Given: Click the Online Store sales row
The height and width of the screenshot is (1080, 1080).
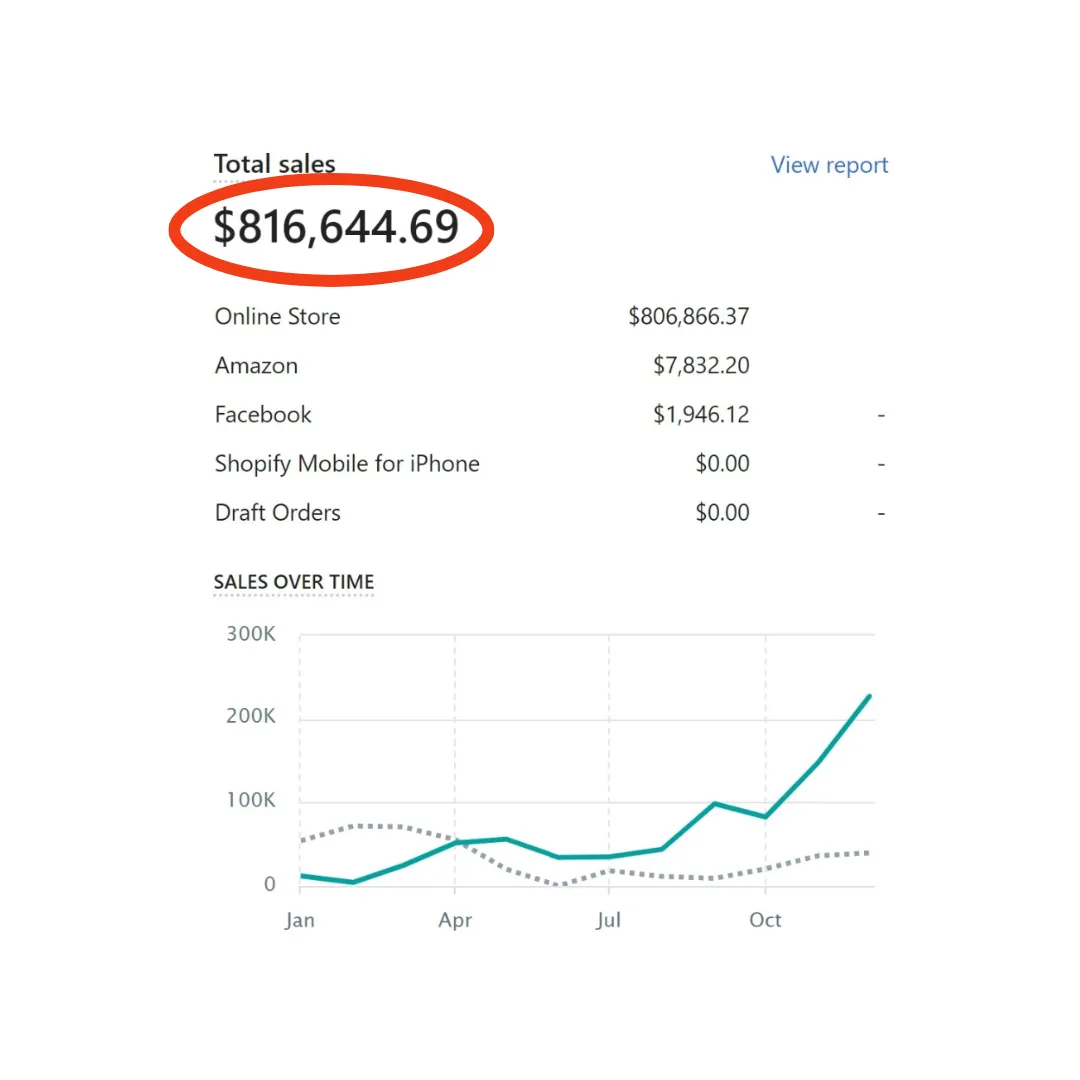Looking at the screenshot, I should point(550,316).
